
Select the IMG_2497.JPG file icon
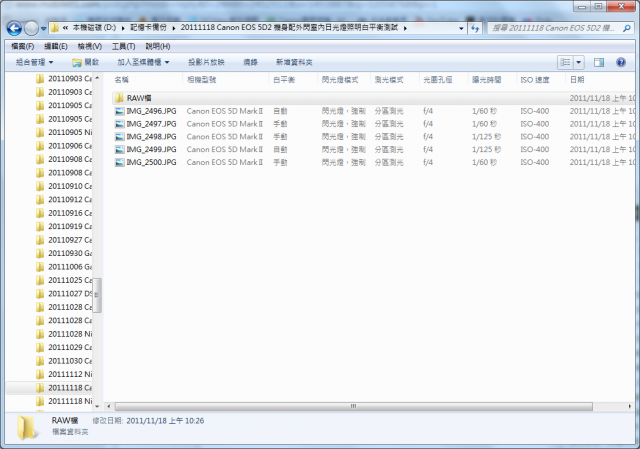coord(120,124)
